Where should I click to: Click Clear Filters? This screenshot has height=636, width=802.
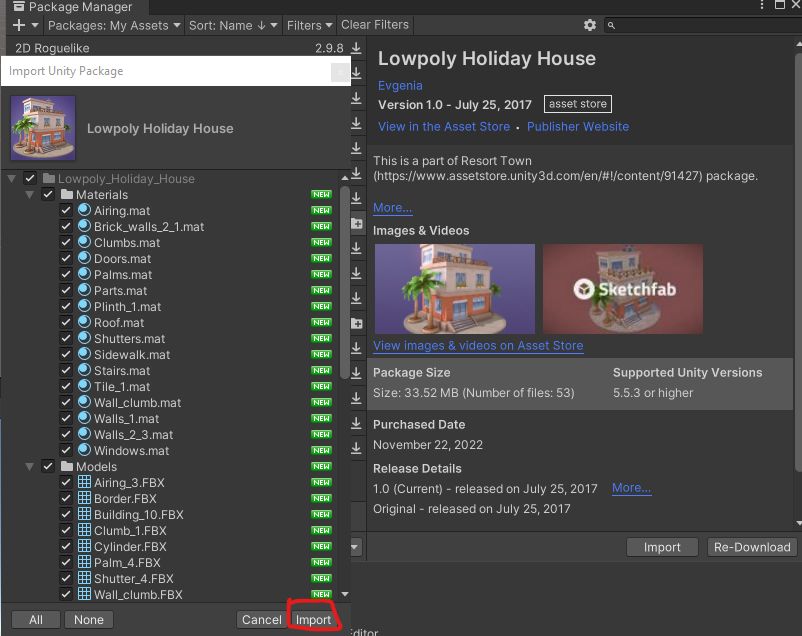[x=375, y=25]
